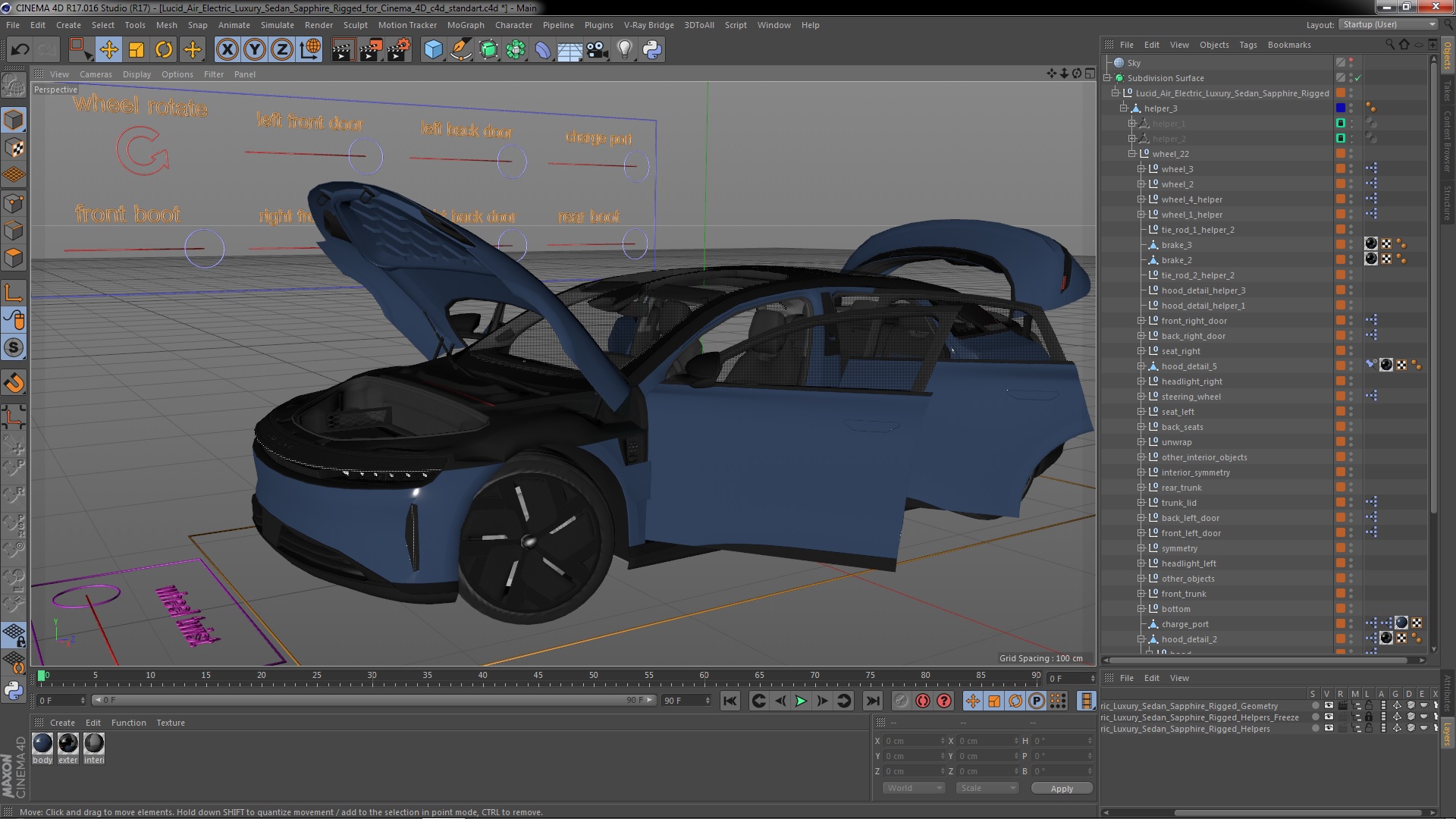
Task: Click the Apply button
Action: click(x=1062, y=789)
